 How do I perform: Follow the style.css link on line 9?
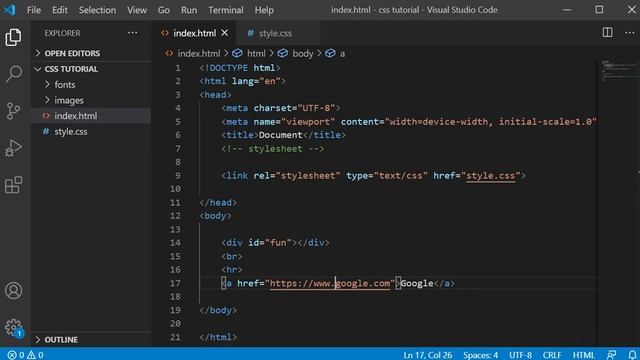click(x=491, y=176)
